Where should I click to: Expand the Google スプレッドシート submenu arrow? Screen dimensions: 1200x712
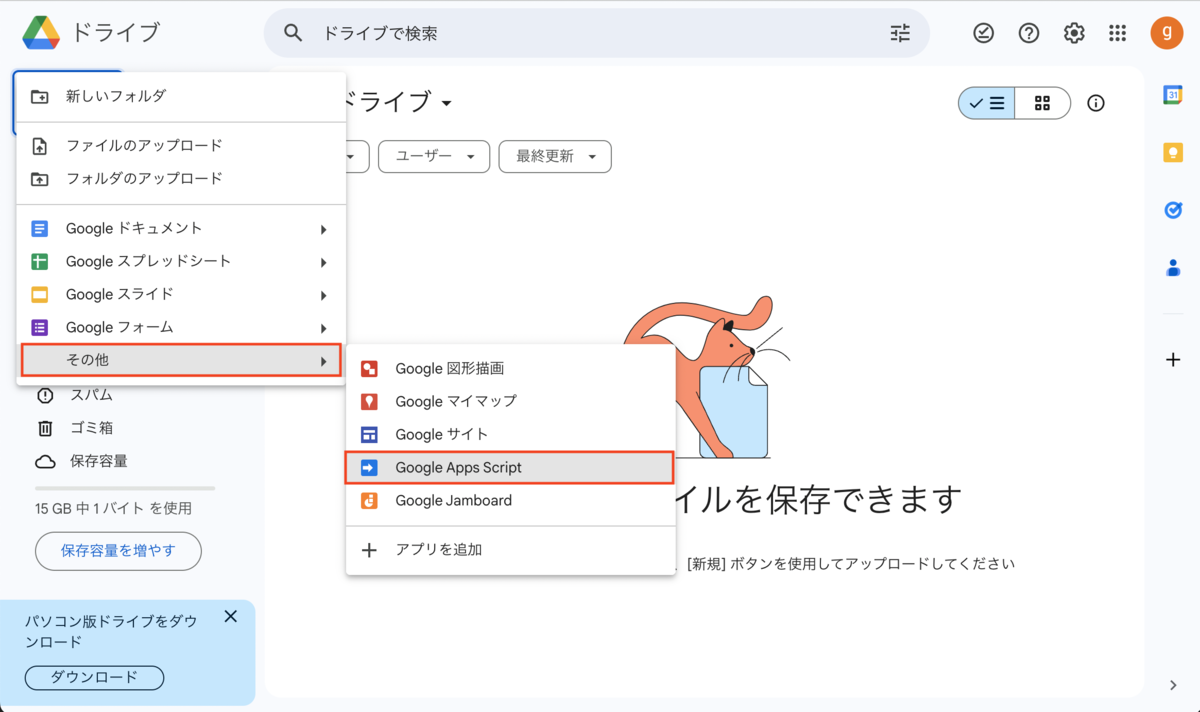click(324, 261)
